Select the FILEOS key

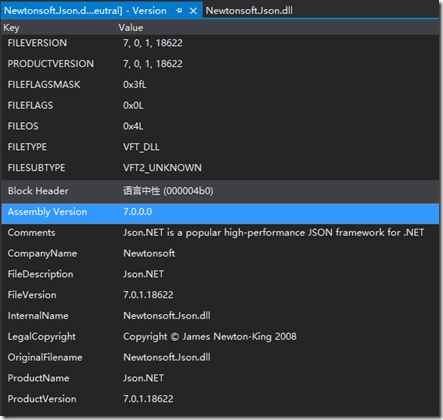tap(23, 126)
